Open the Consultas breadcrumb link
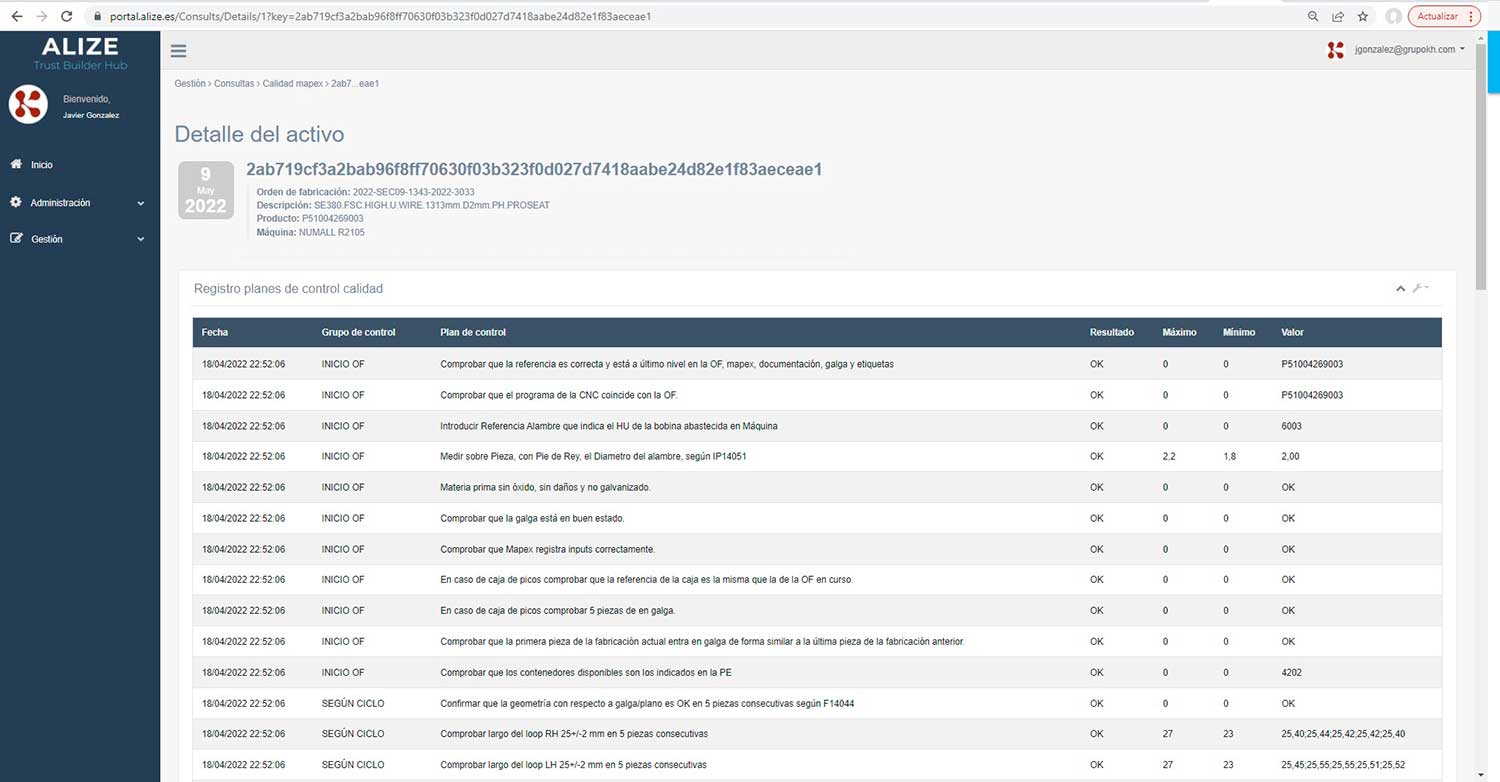1500x782 pixels. click(233, 84)
